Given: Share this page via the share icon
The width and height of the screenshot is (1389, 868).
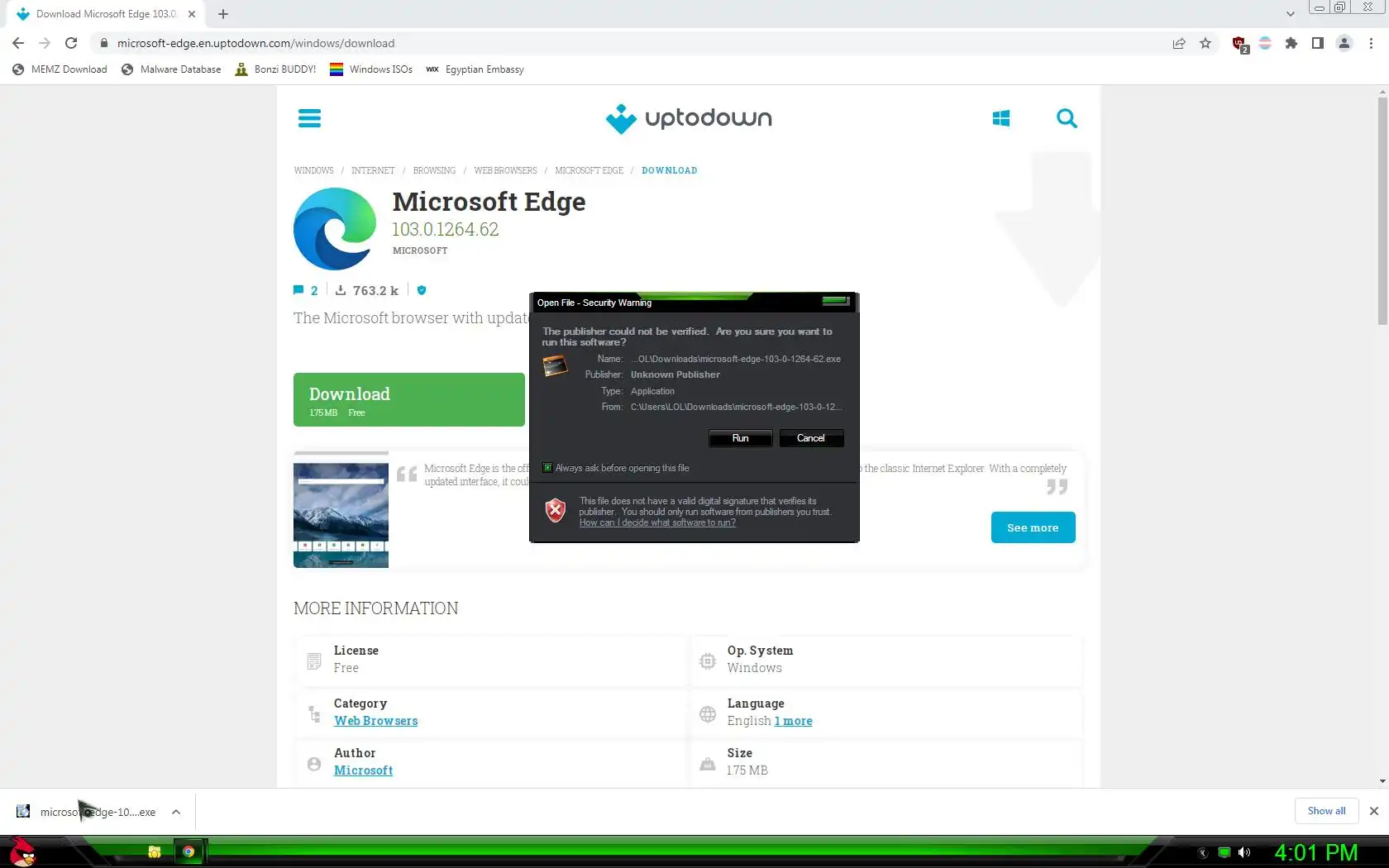Looking at the screenshot, I should coord(1179,43).
